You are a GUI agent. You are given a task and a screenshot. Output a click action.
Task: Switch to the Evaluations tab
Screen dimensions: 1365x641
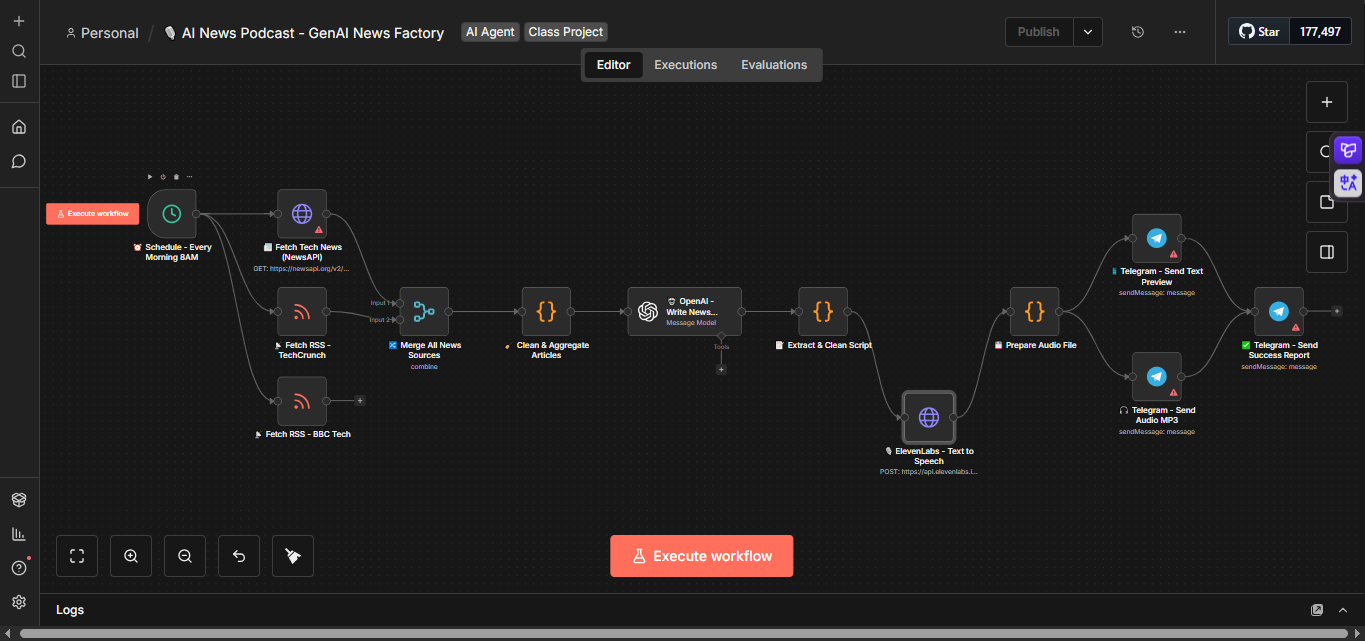[x=774, y=65]
